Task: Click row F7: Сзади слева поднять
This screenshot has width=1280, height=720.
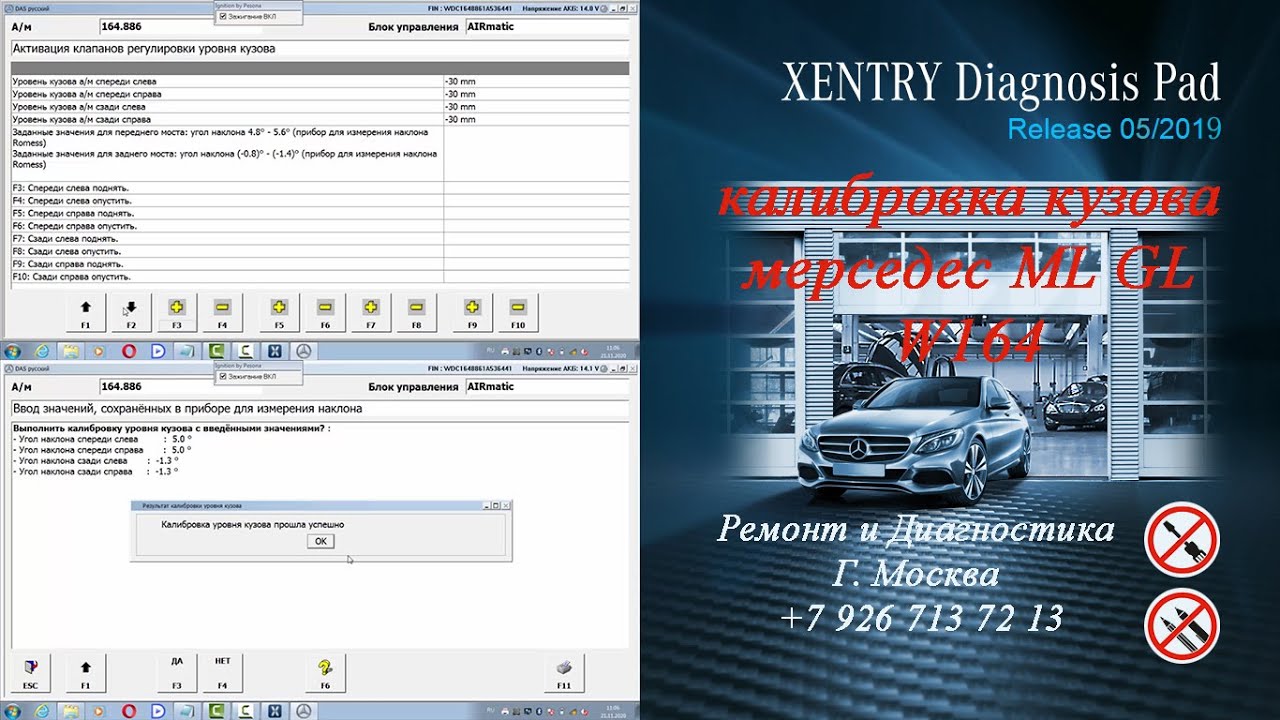Action: click(x=319, y=239)
